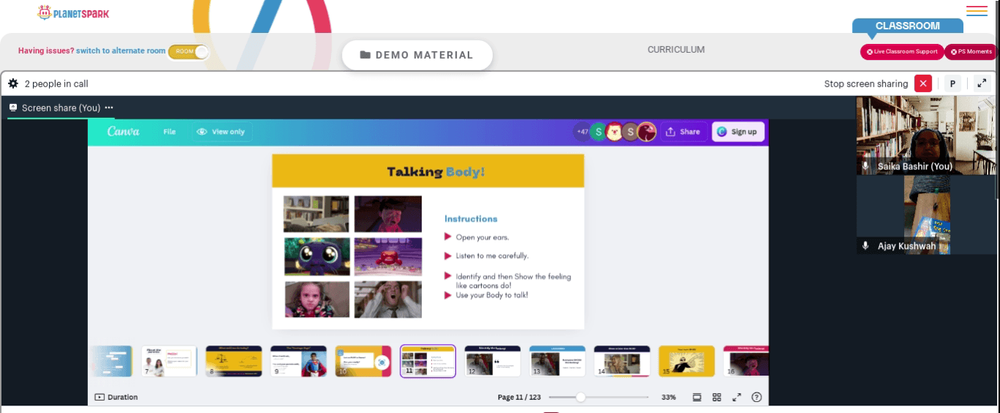Click the View only eye button

[x=221, y=132]
